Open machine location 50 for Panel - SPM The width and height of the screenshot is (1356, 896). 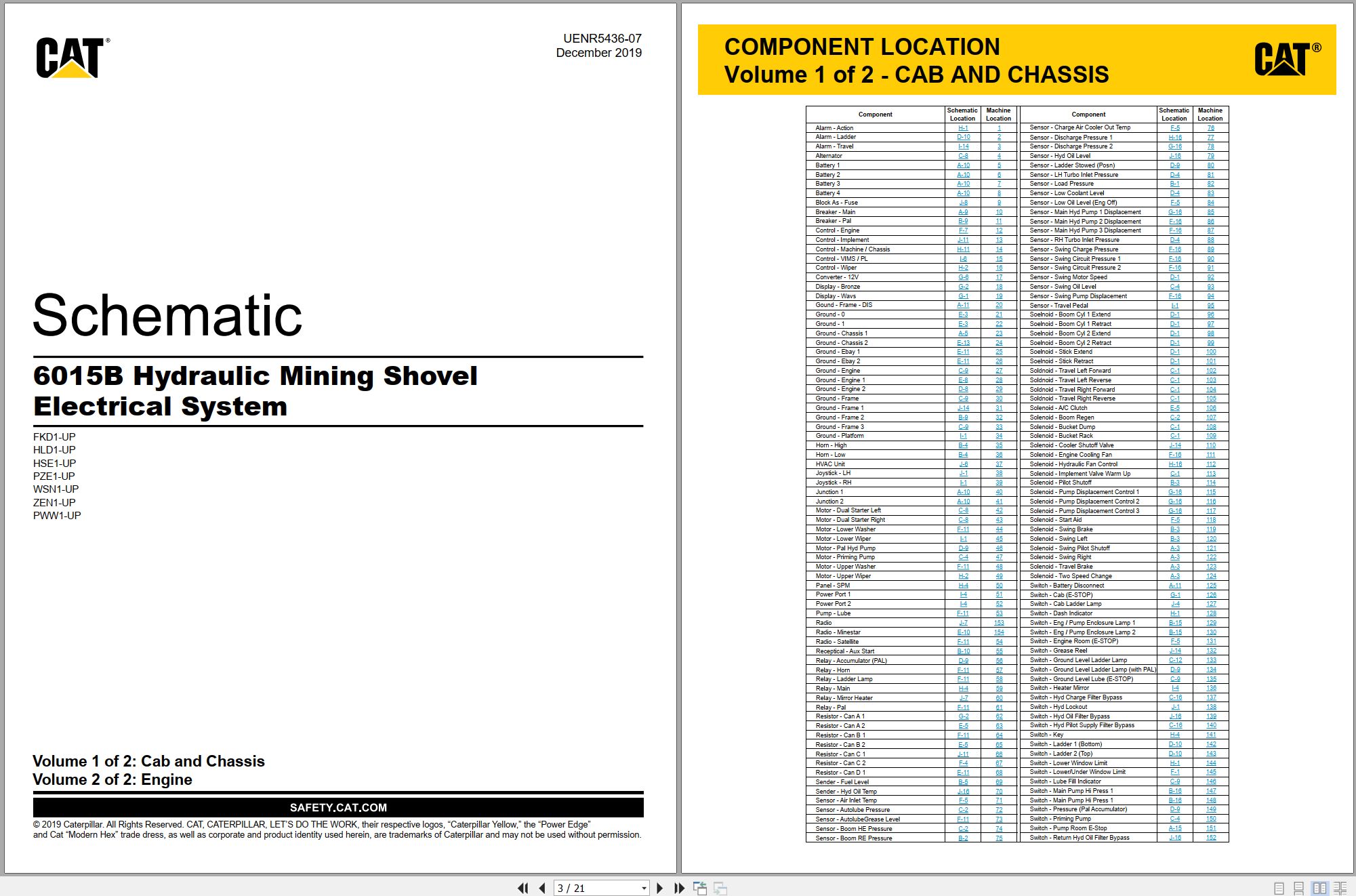(x=999, y=586)
